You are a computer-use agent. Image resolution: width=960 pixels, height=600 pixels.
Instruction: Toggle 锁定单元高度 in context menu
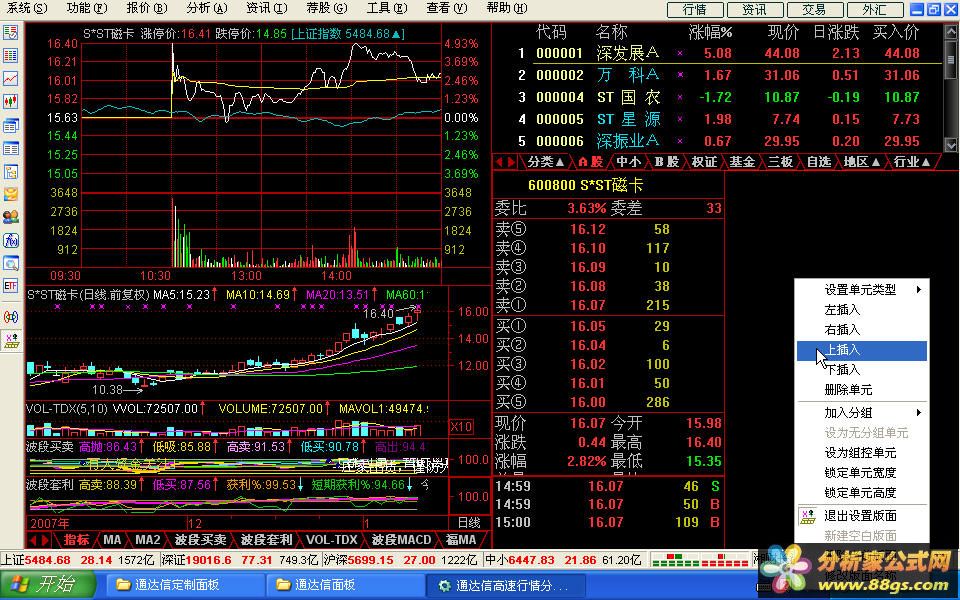[x=861, y=493]
